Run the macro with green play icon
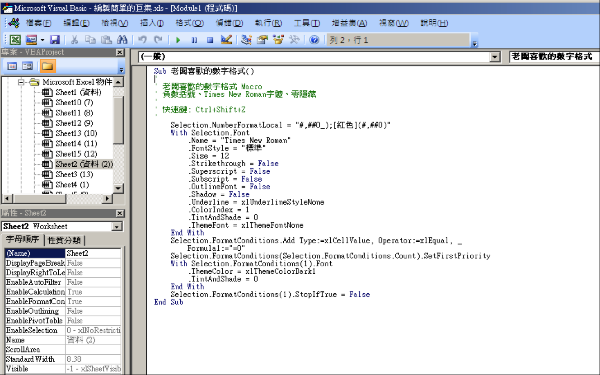Image resolution: width=600 pixels, height=375 pixels. (x=178, y=40)
